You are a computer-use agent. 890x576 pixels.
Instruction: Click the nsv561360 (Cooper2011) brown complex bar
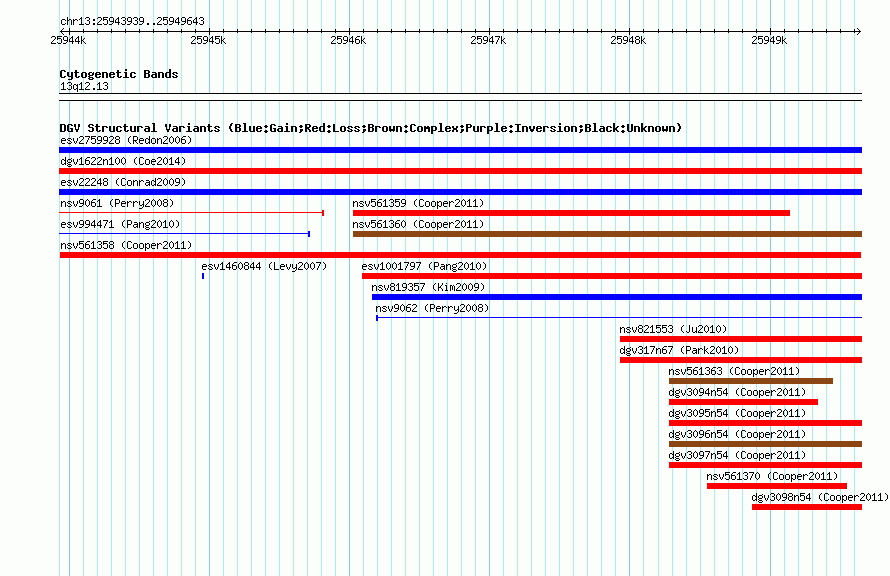(607, 234)
